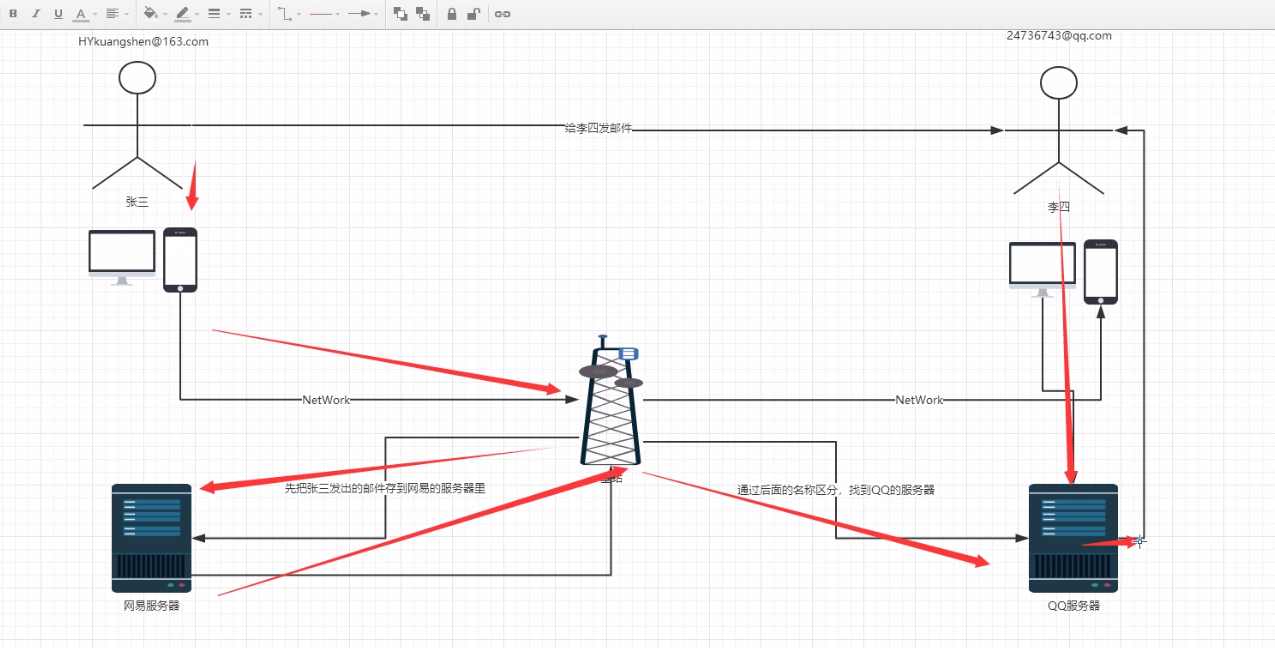
Task: Open the fill color dropdown arrow
Action: point(164,15)
